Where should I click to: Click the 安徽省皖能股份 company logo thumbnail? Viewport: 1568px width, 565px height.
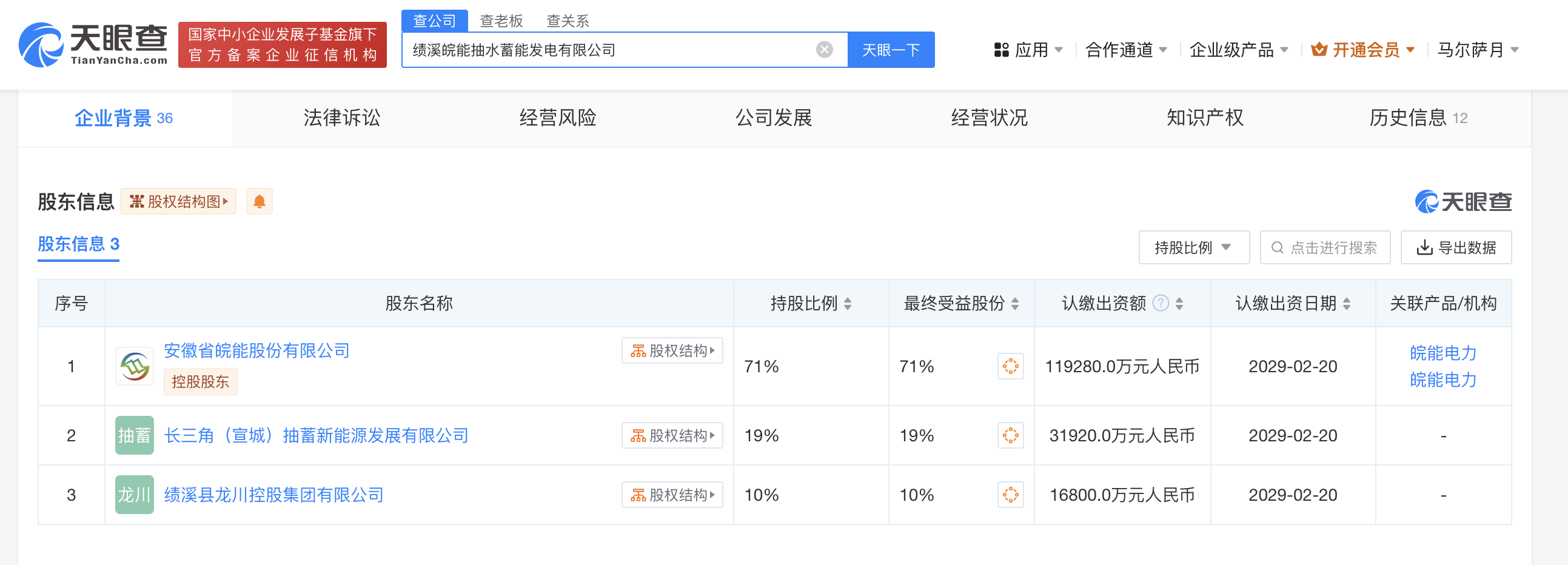[135, 367]
